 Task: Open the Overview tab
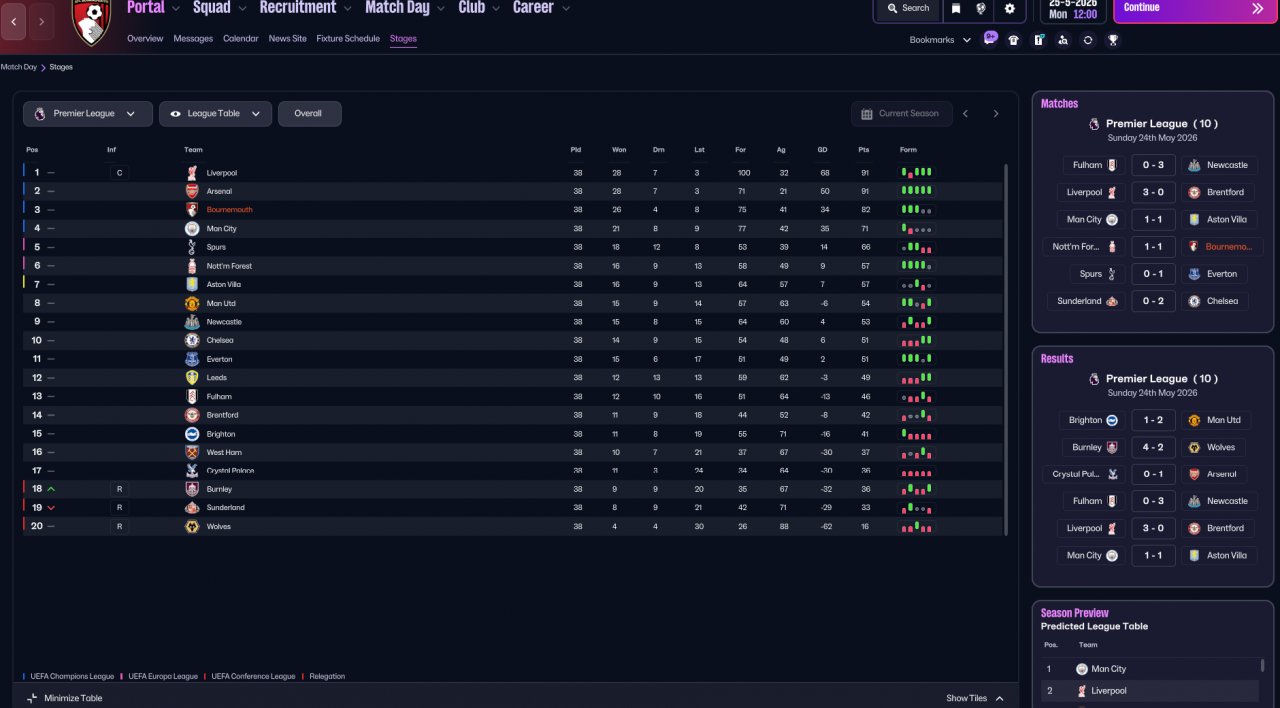(x=145, y=38)
